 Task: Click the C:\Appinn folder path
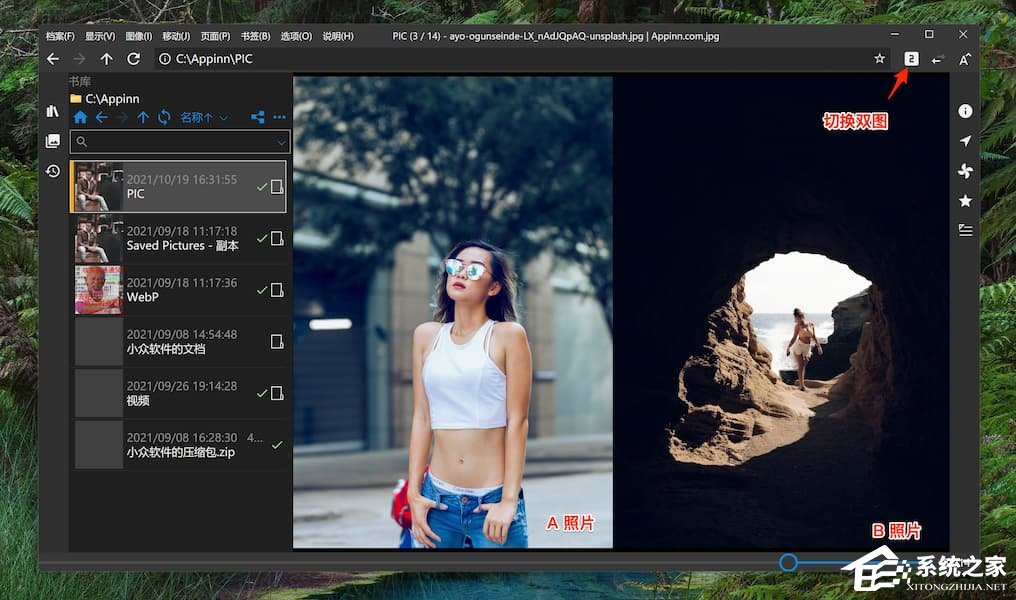(x=112, y=98)
